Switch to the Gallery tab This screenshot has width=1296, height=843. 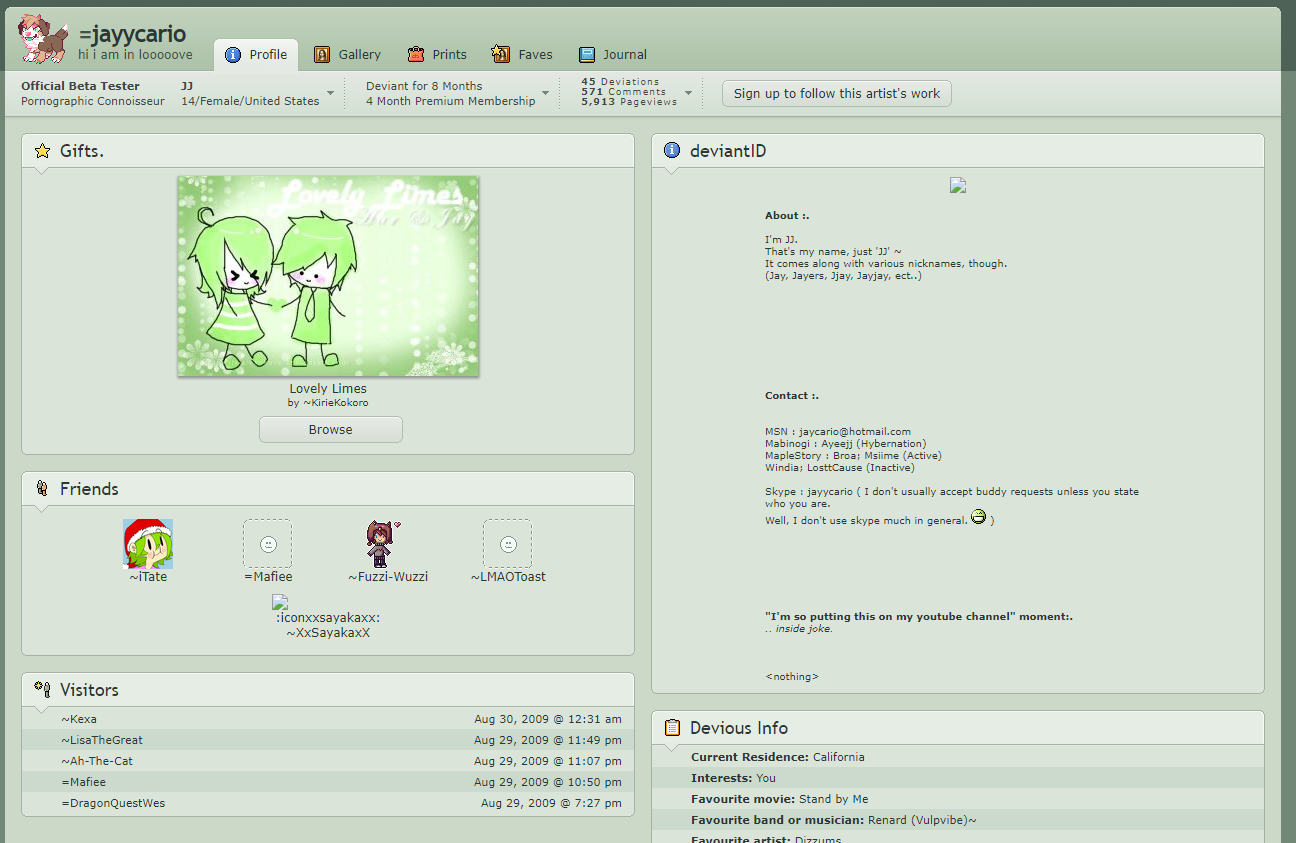tap(347, 55)
